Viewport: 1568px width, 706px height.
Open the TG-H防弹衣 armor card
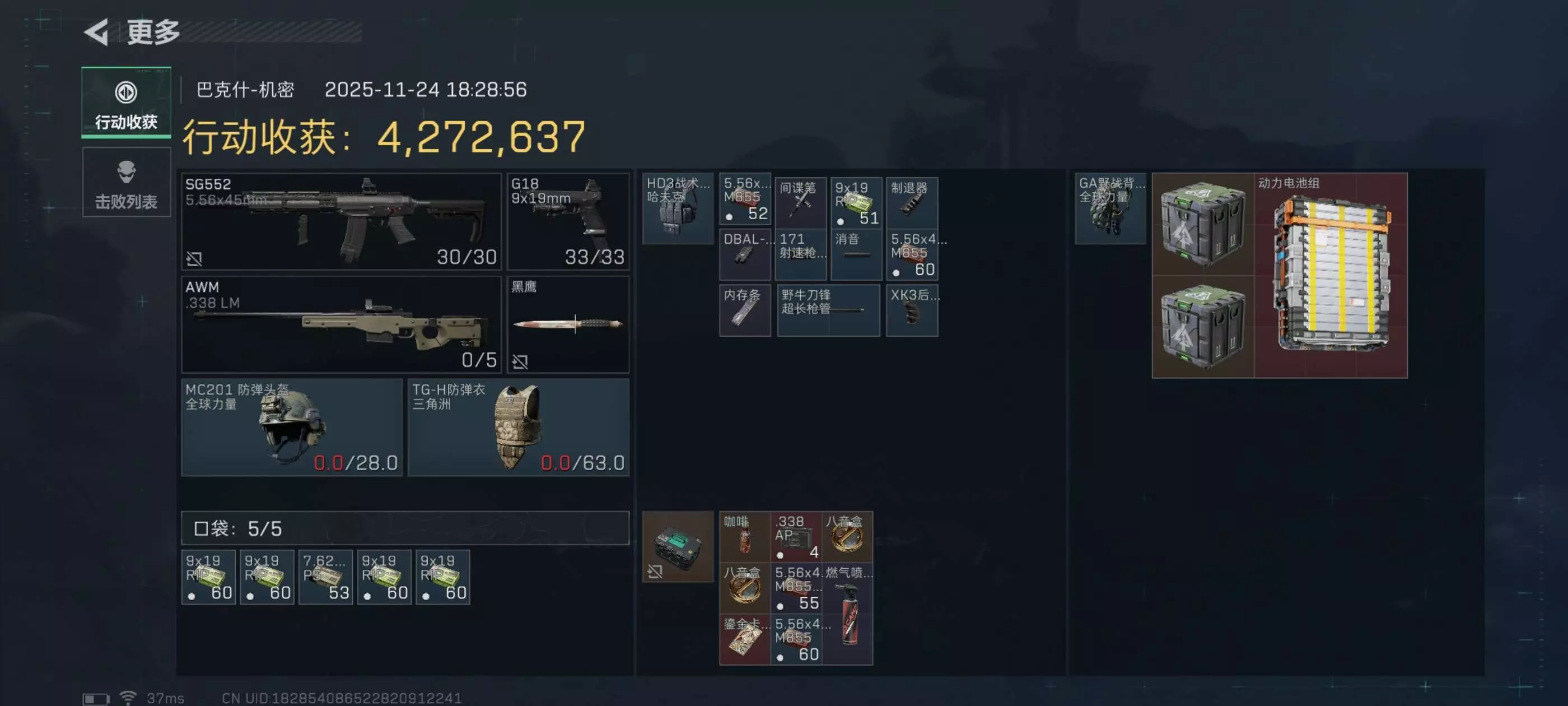519,427
